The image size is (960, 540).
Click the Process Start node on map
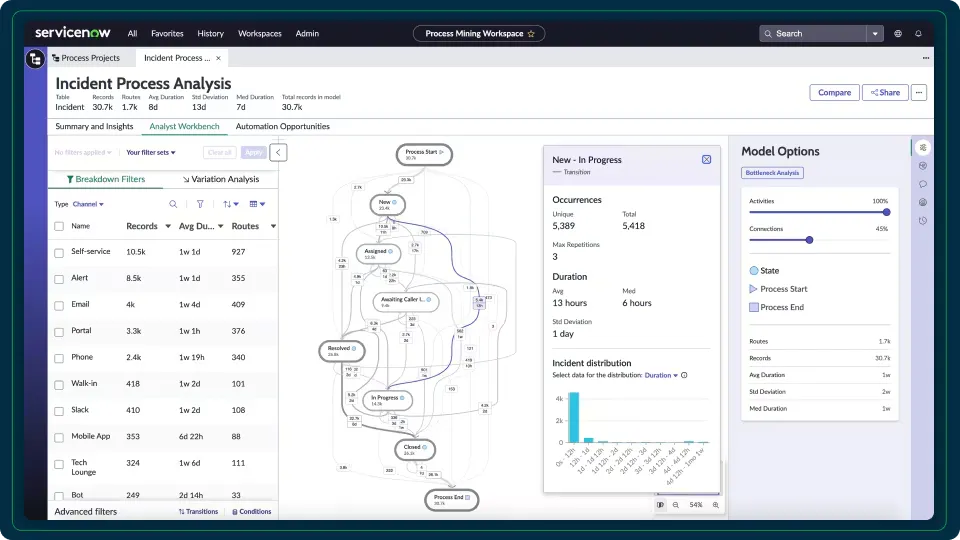[424, 154]
